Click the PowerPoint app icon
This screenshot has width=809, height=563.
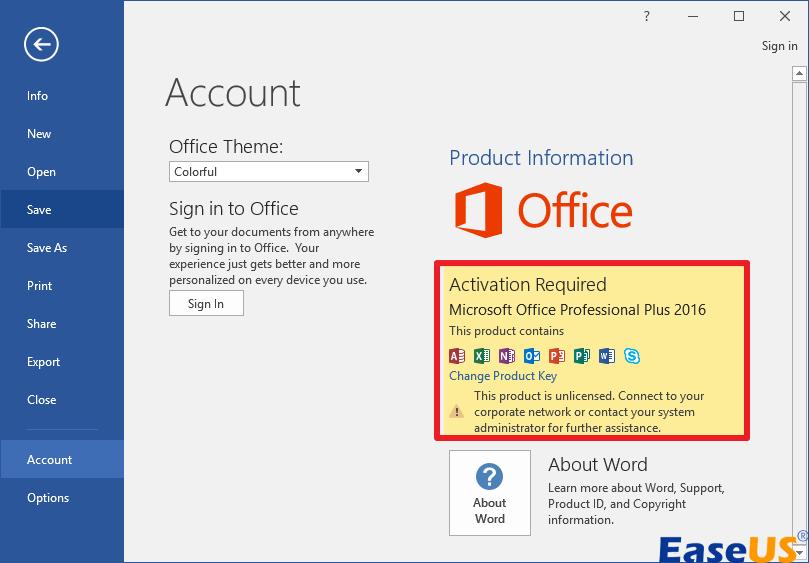[557, 356]
